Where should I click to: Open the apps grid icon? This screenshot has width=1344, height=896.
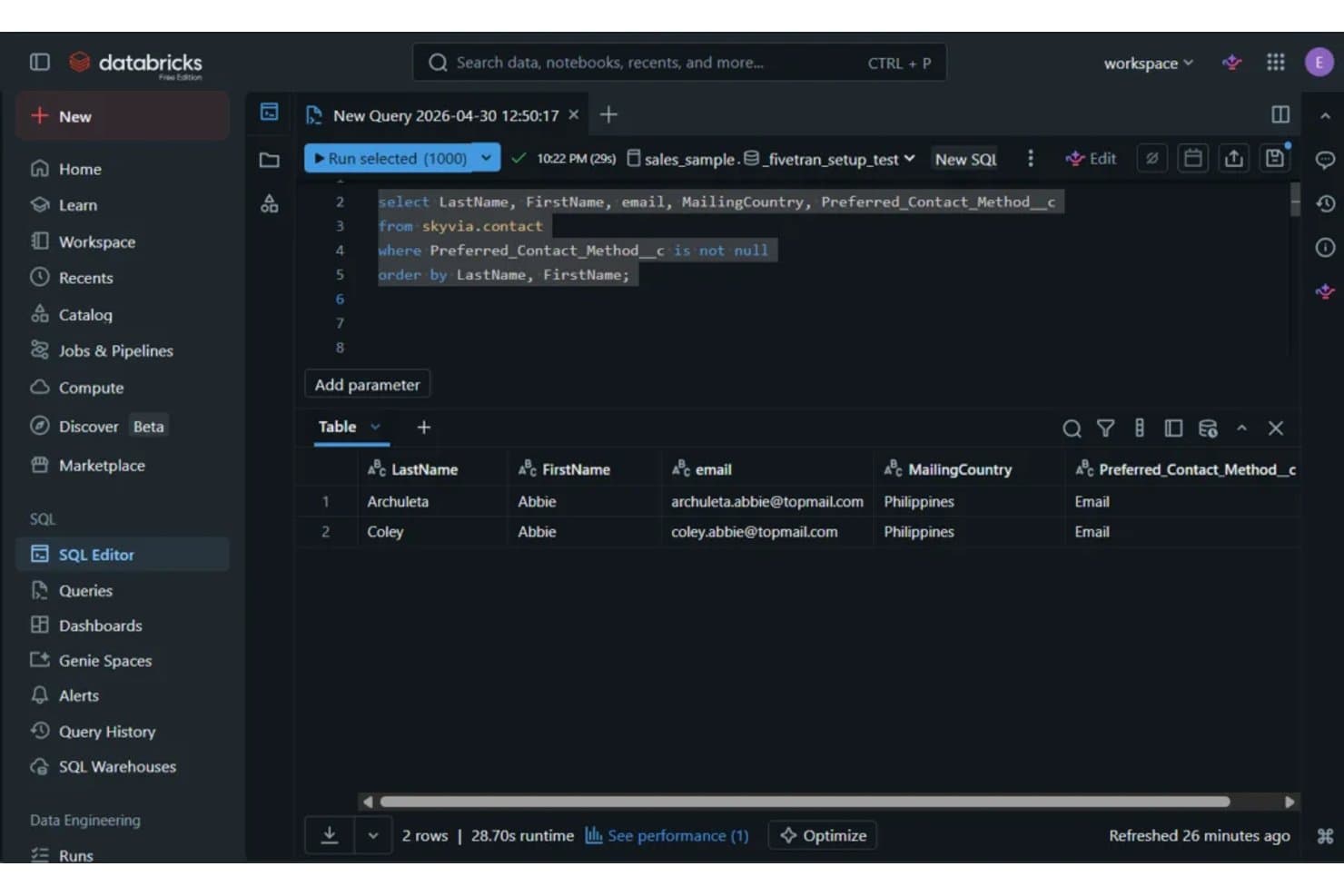click(1276, 62)
